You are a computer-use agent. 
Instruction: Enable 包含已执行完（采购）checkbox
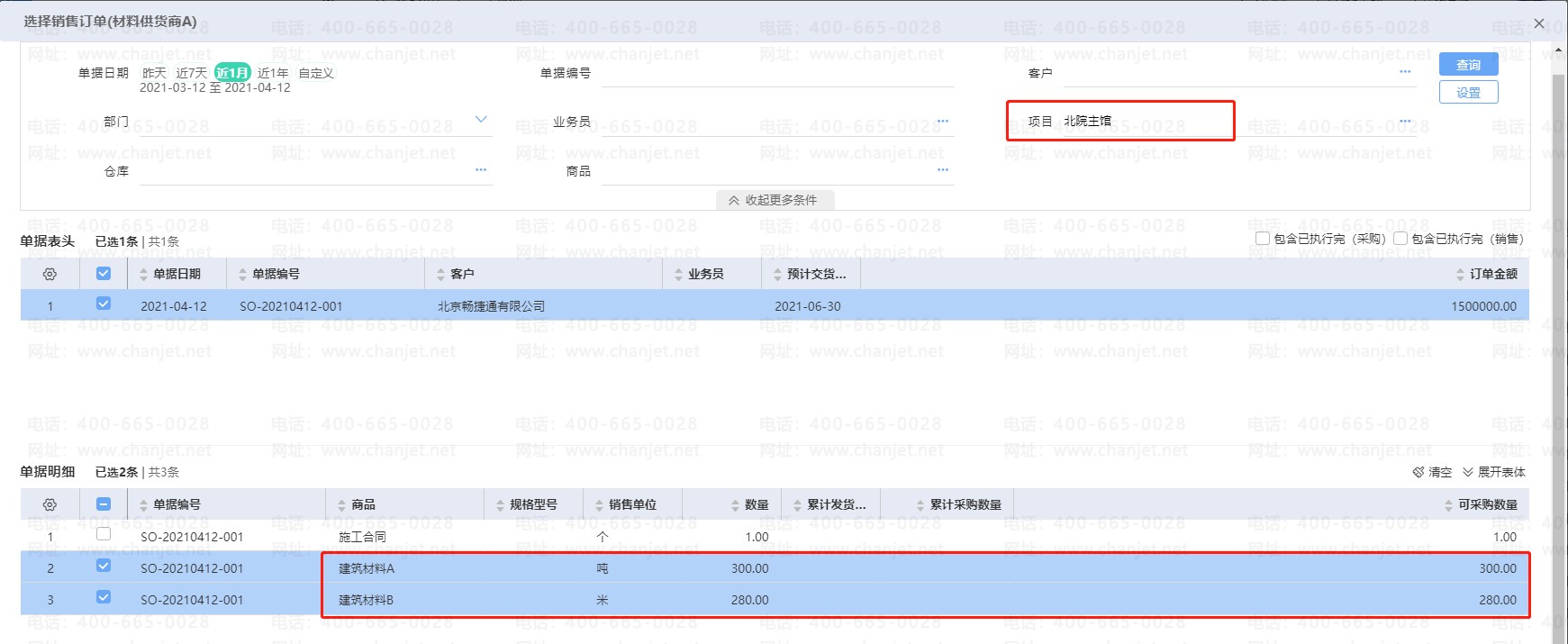click(1263, 239)
